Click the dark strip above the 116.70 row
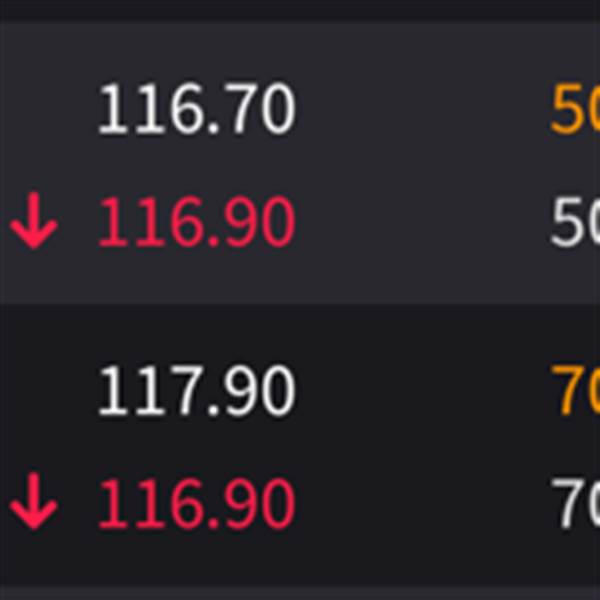 [300, 11]
